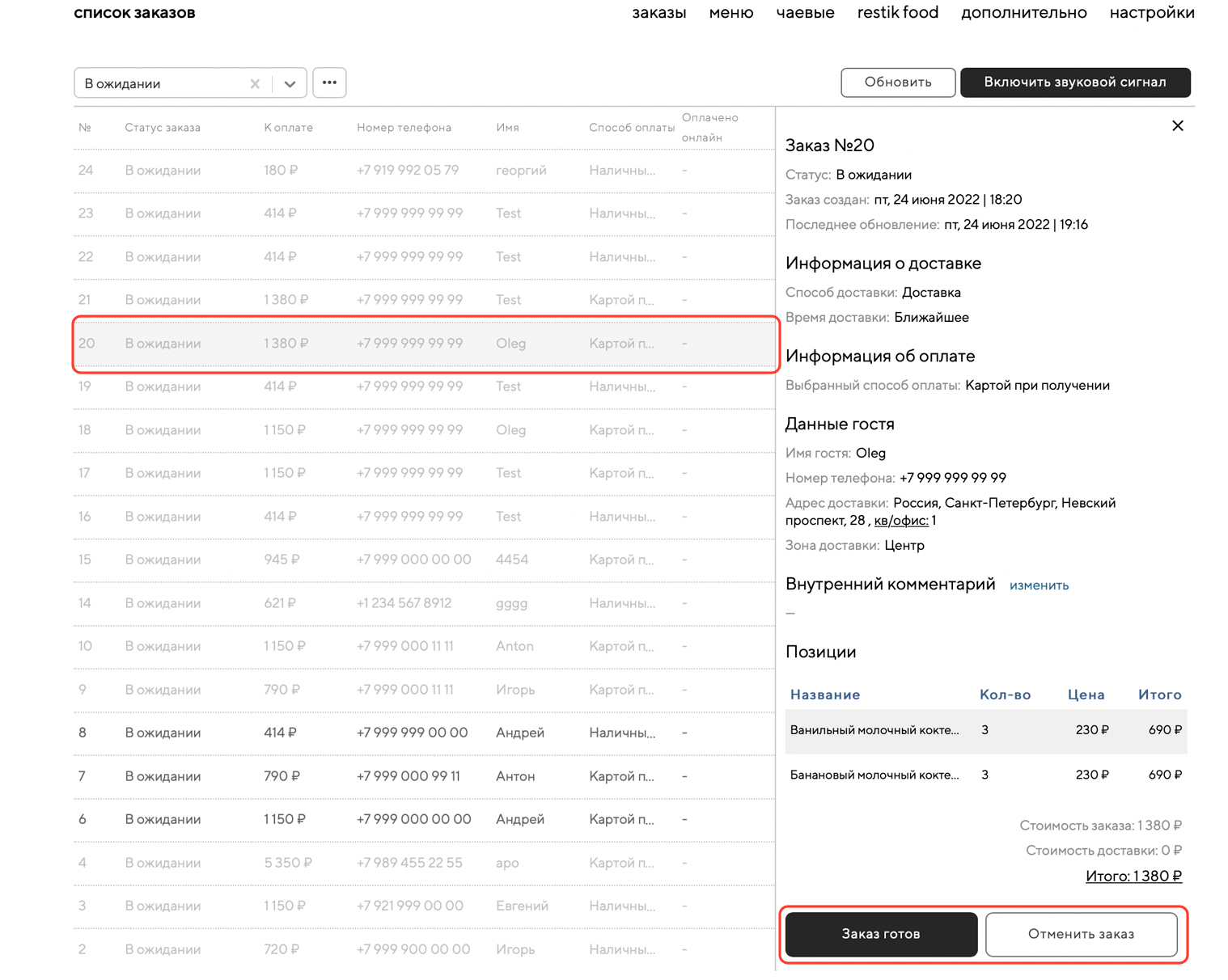Image resolution: width=1228 pixels, height=980 pixels.
Task: Expand the order status filter dropdown
Action: tap(290, 83)
